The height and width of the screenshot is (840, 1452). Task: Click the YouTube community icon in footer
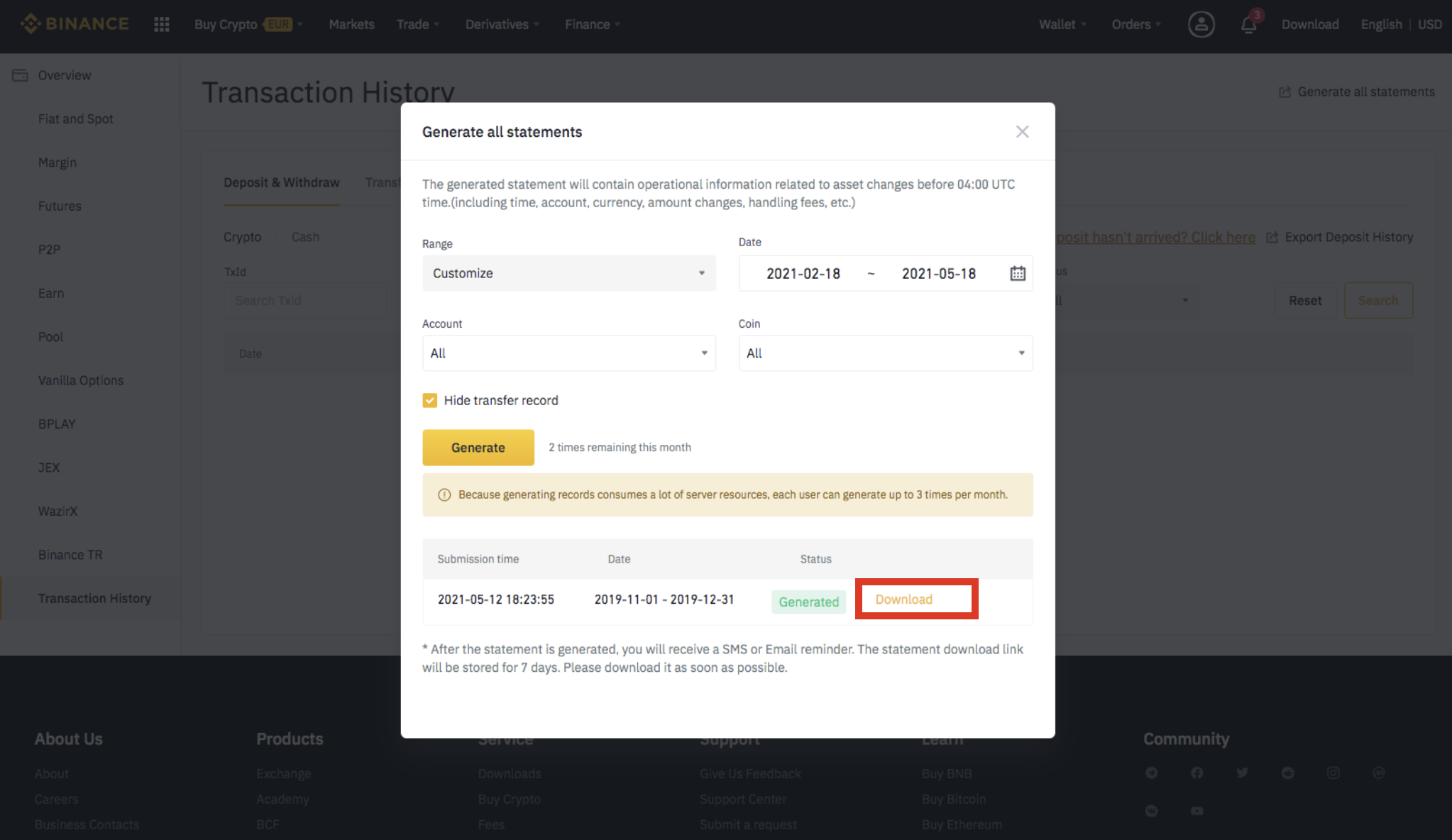coord(1197,811)
